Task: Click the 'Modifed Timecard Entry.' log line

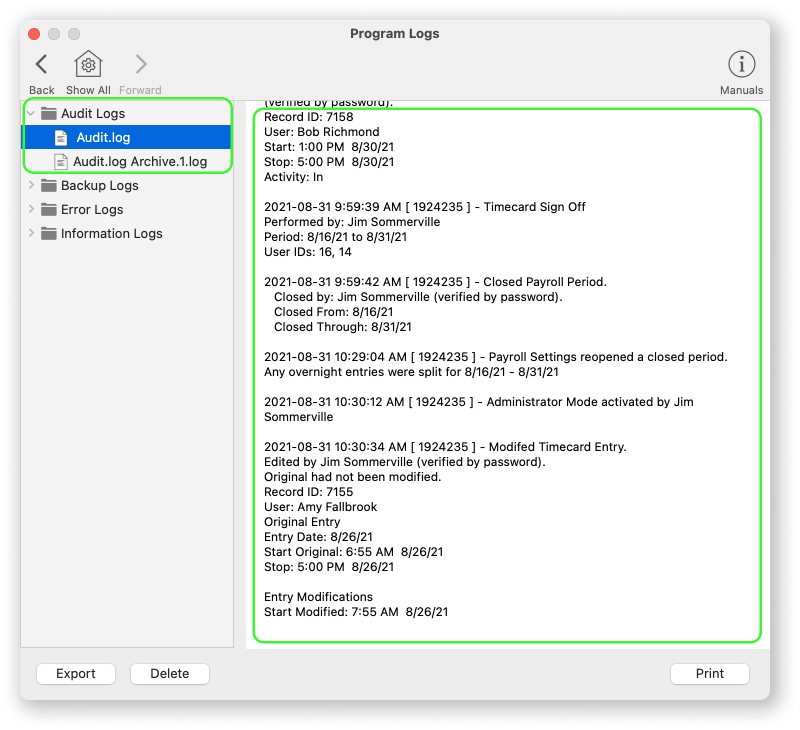Action: click(445, 447)
